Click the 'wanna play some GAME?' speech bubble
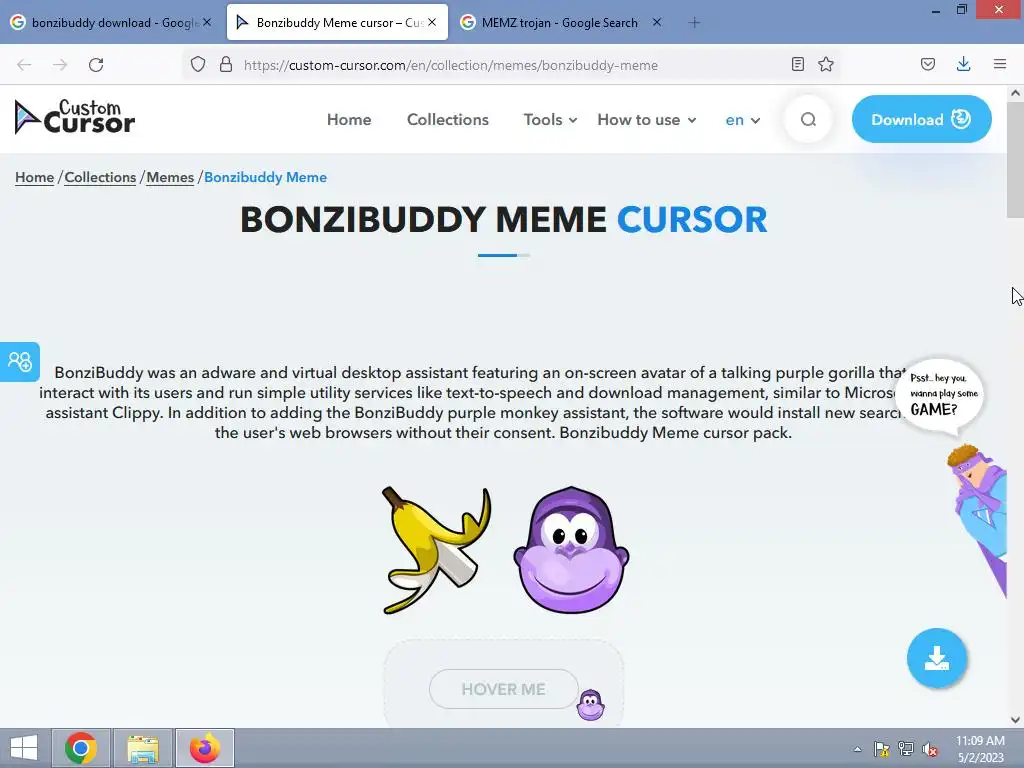The width and height of the screenshot is (1024, 768). click(x=940, y=396)
